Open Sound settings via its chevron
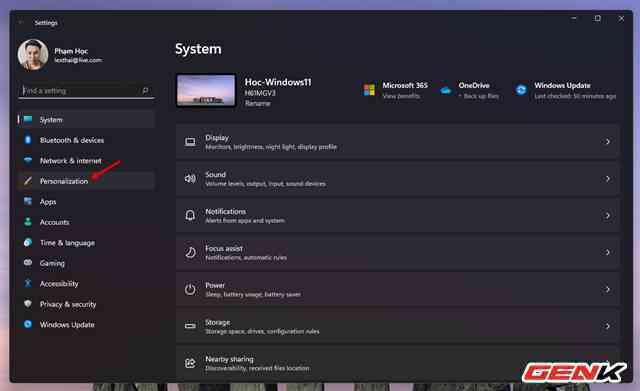The width and height of the screenshot is (640, 391). [607, 179]
